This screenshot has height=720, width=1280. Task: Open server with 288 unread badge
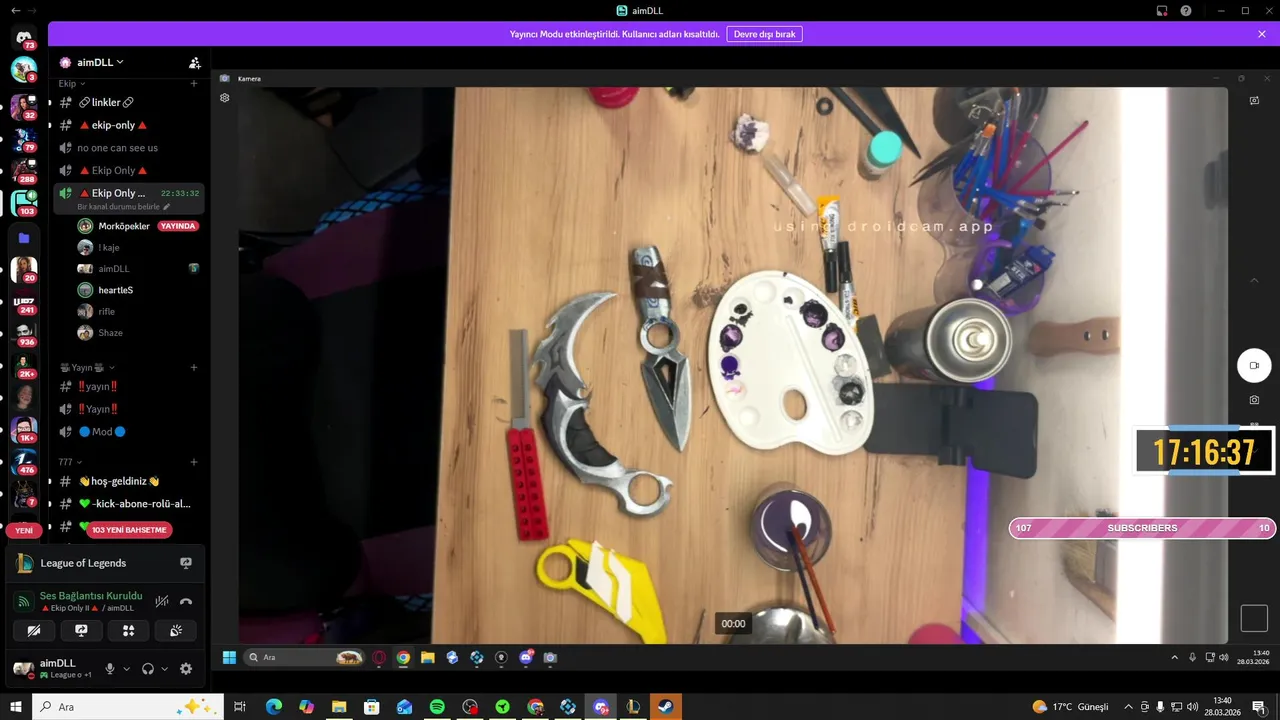[24, 171]
